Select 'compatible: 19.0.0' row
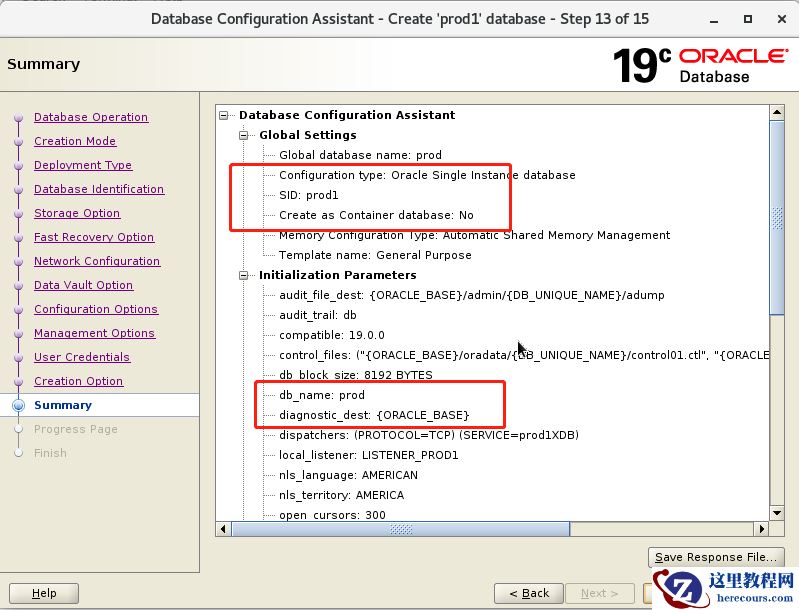 332,335
